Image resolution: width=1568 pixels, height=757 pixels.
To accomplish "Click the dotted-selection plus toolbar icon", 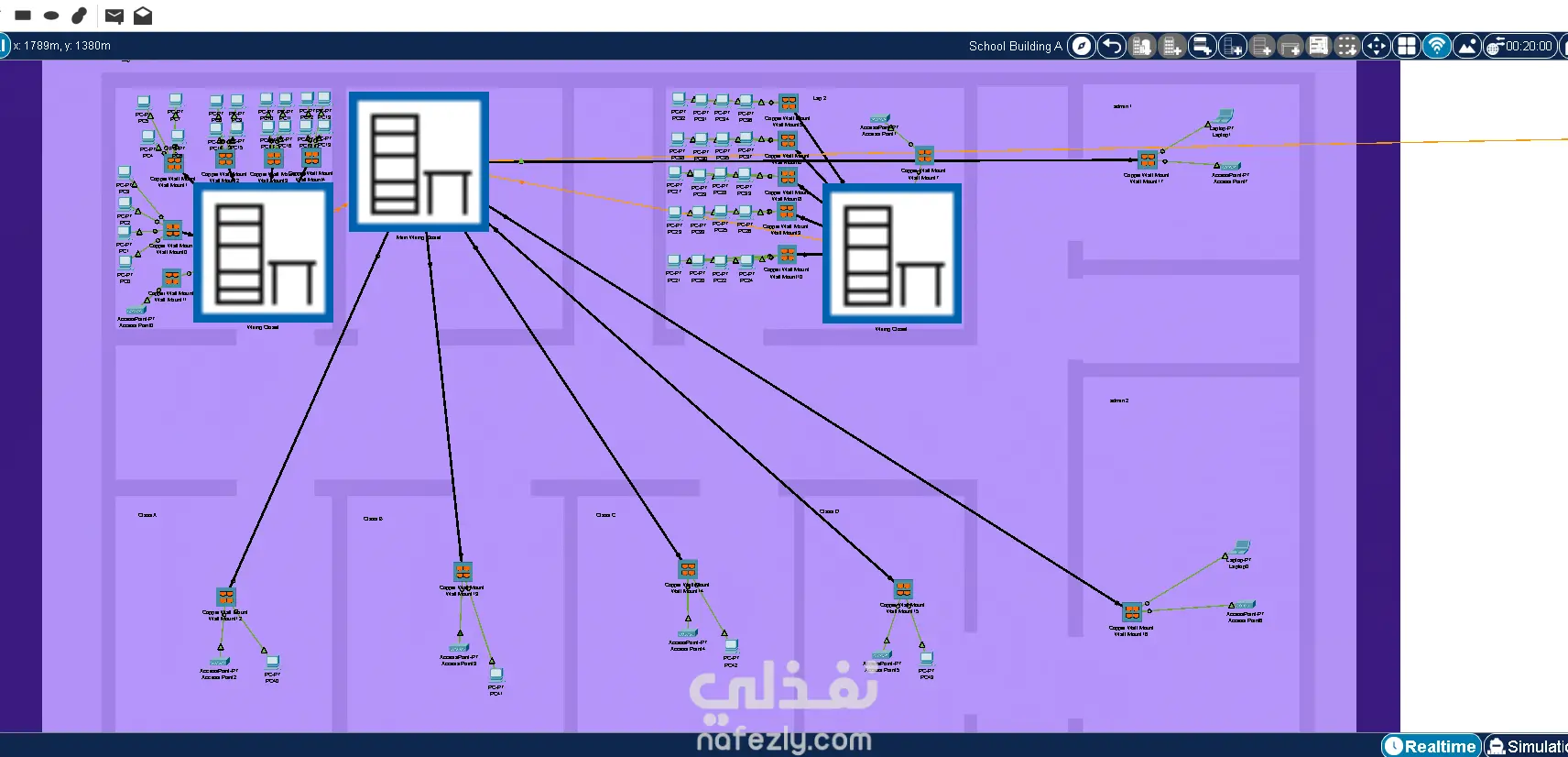I will pos(1347,46).
